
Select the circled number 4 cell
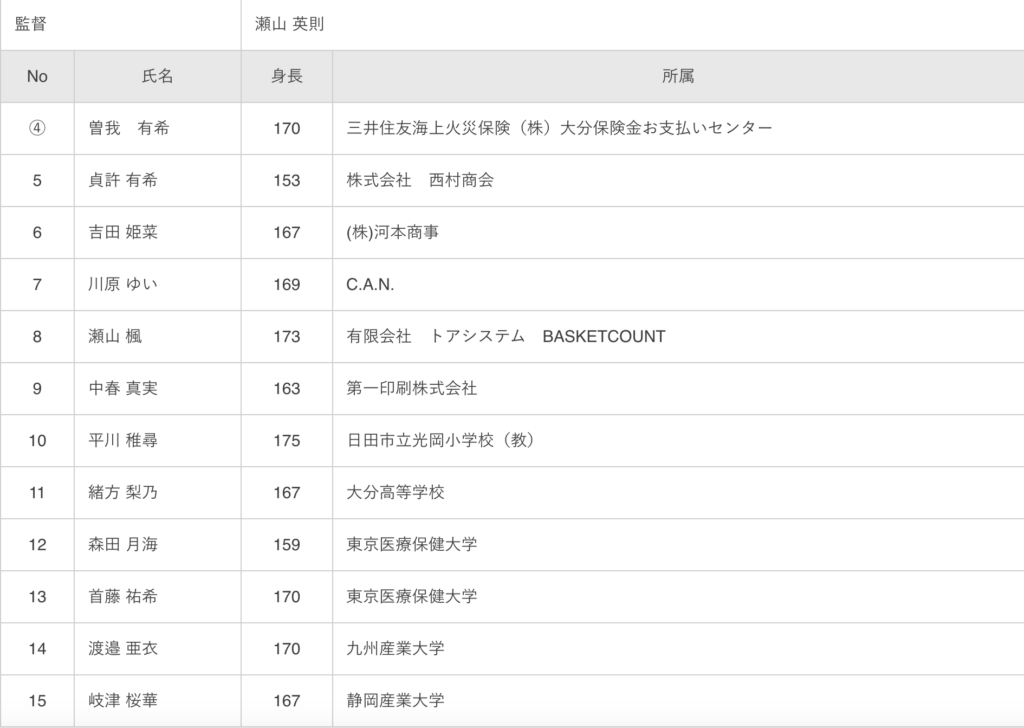37,128
